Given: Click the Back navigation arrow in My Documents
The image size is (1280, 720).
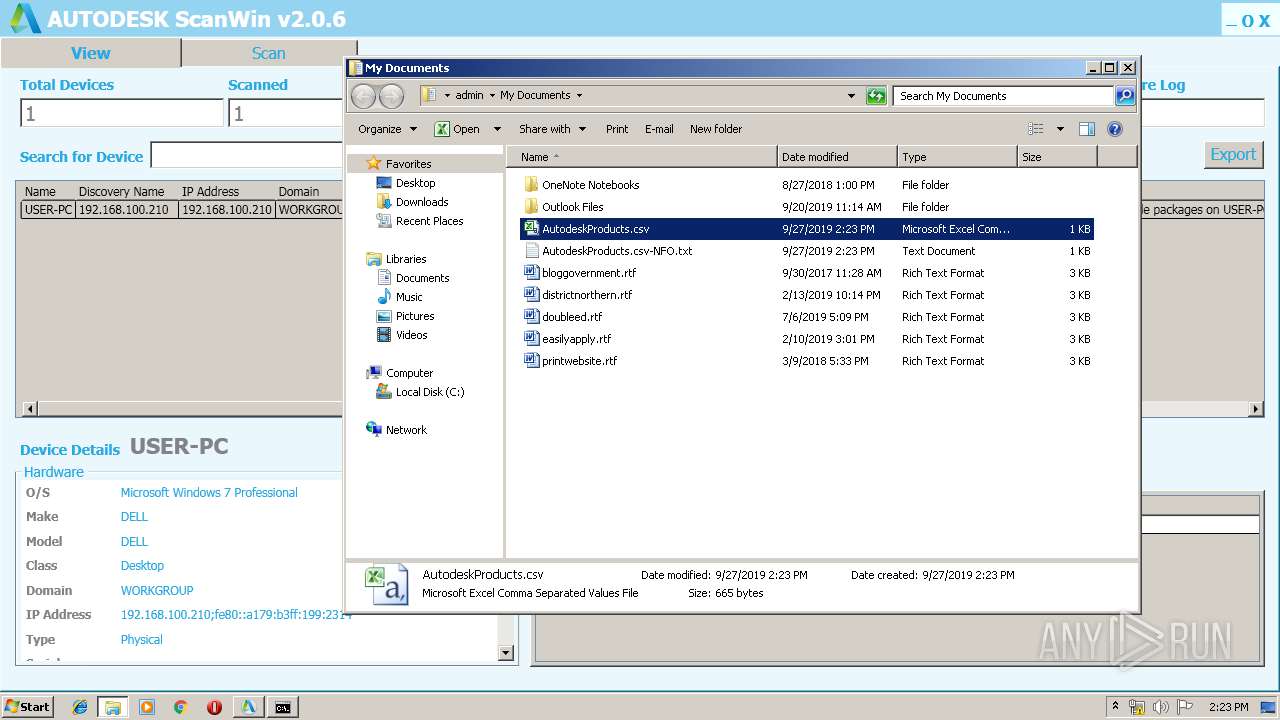Looking at the screenshot, I should coord(363,96).
